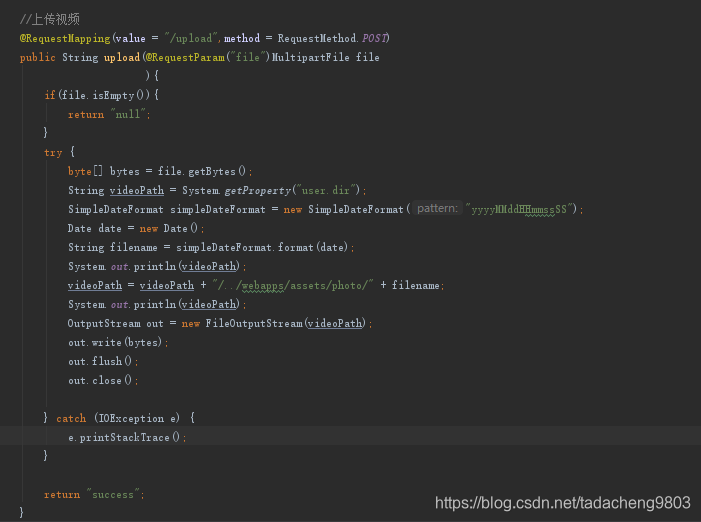Click the file.getBytes() call
Viewport: 701px width, 522px height.
point(202,171)
